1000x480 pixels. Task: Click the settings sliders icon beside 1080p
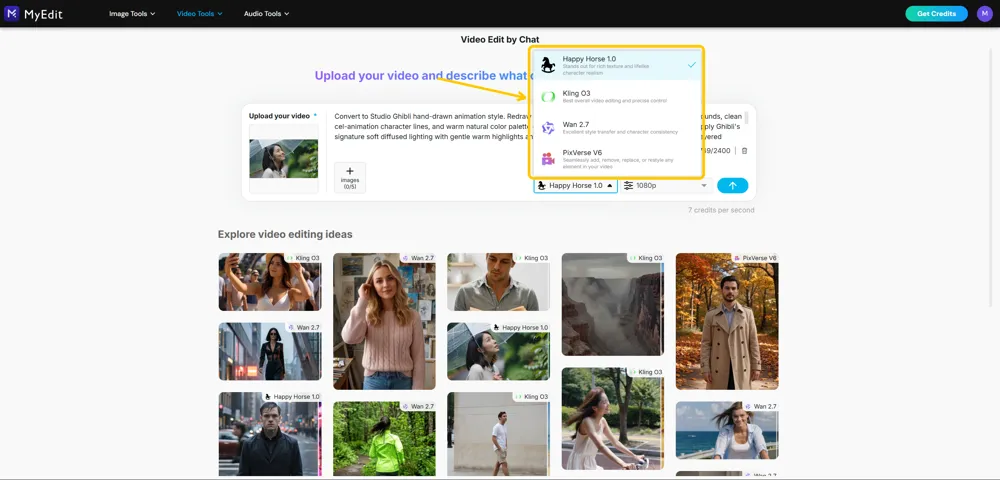(x=629, y=185)
